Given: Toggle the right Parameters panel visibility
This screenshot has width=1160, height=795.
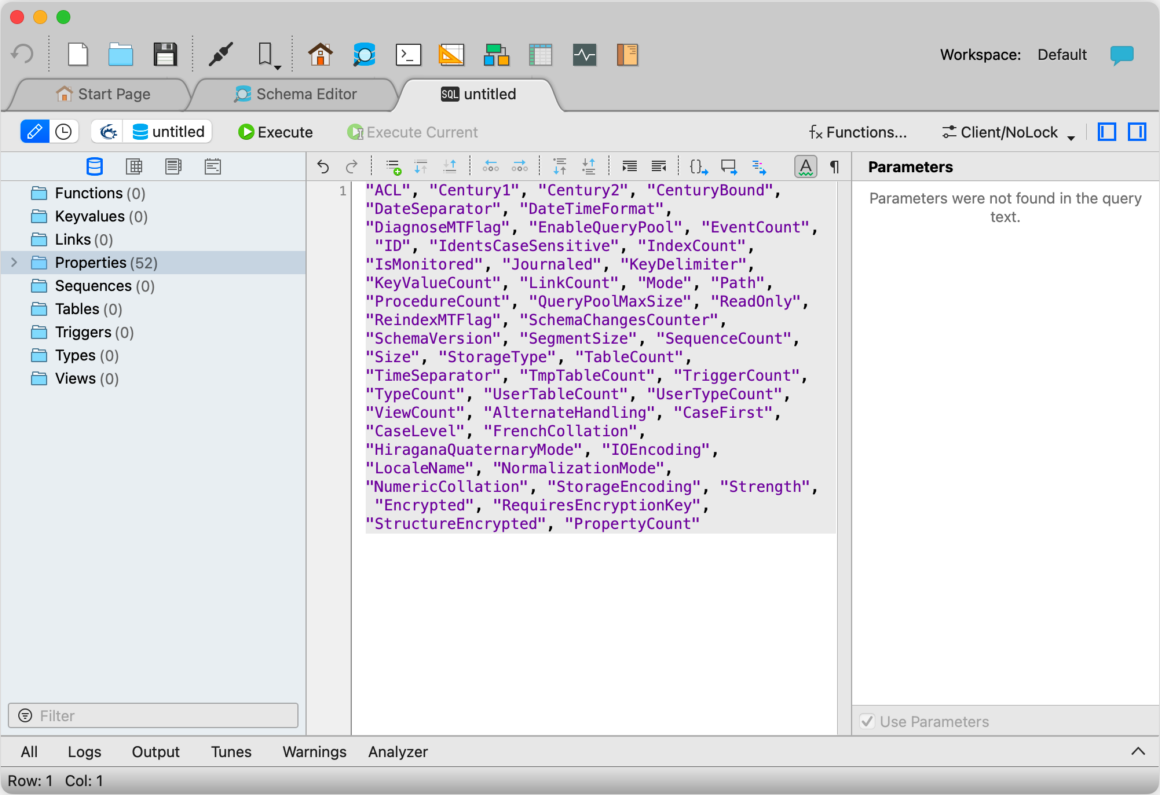Looking at the screenshot, I should 1136,132.
